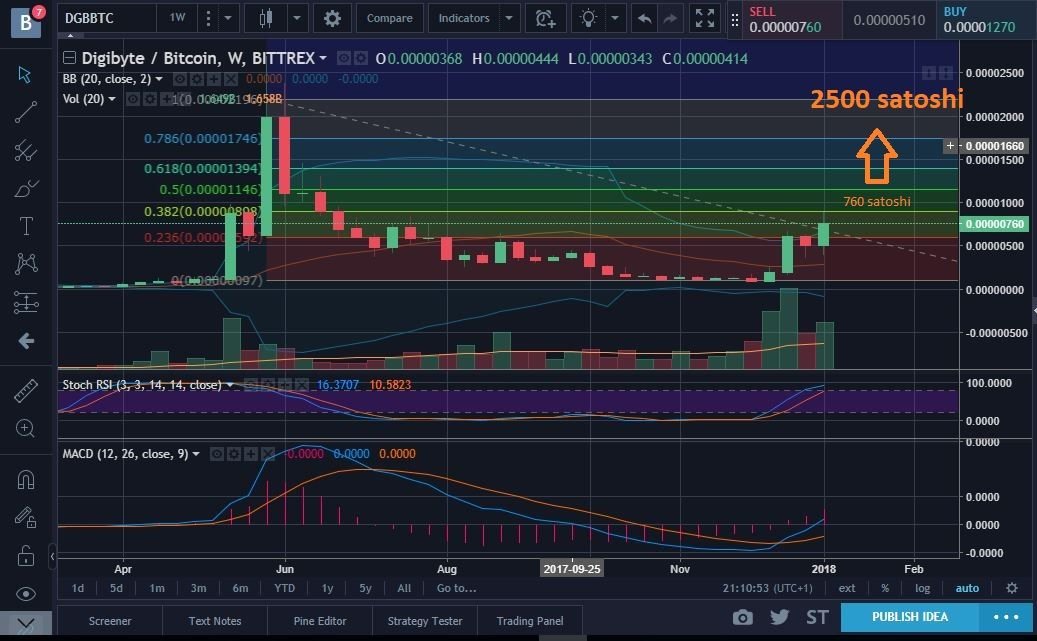Screen dimensions: 1037x641
Task: Toggle log scale
Action: coord(923,588)
